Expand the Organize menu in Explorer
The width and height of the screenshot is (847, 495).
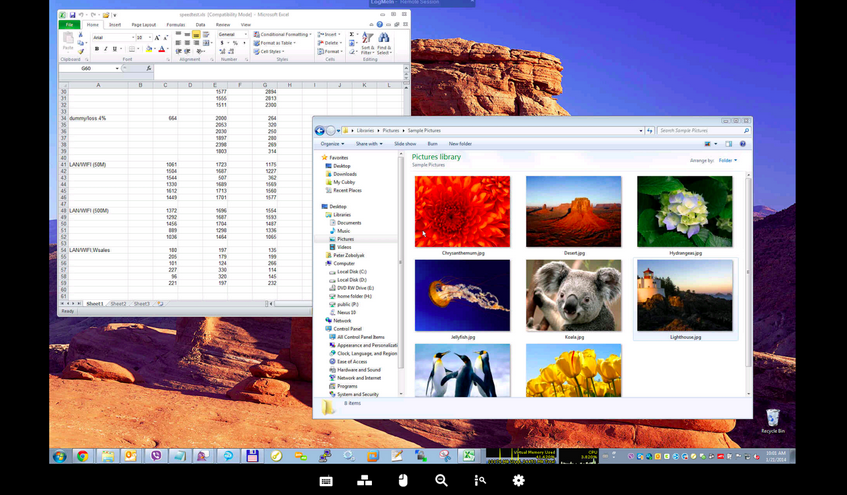(333, 144)
